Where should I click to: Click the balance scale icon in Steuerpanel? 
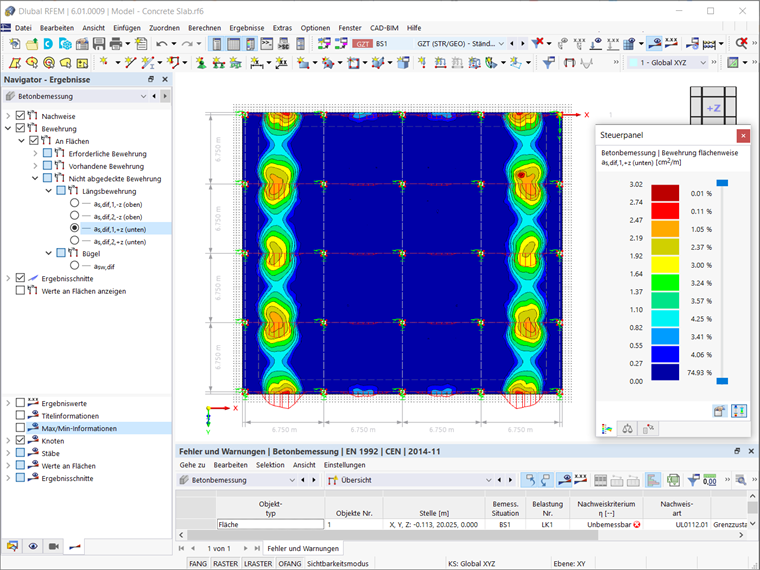(627, 428)
